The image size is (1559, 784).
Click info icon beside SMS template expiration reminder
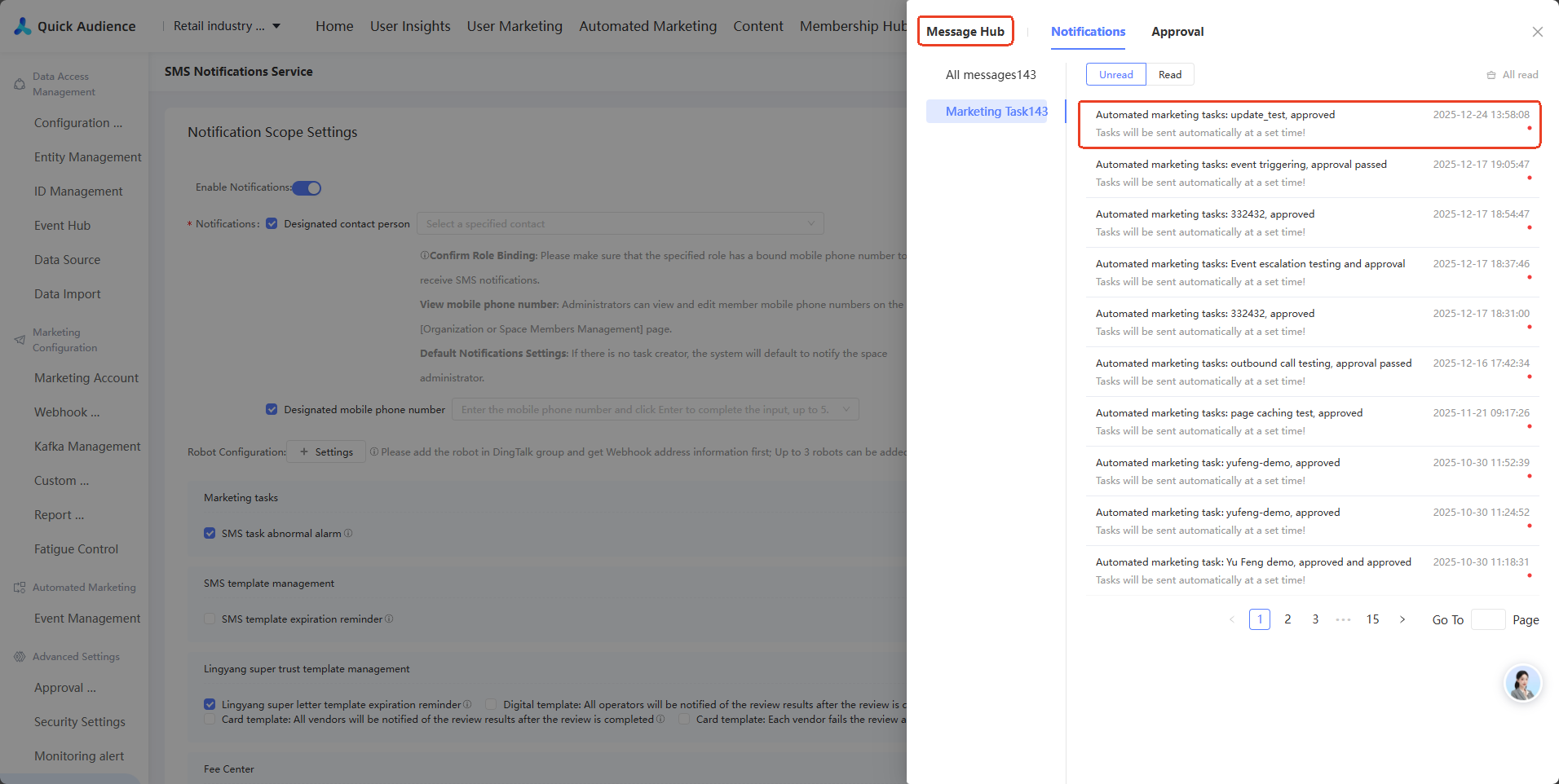click(x=389, y=619)
